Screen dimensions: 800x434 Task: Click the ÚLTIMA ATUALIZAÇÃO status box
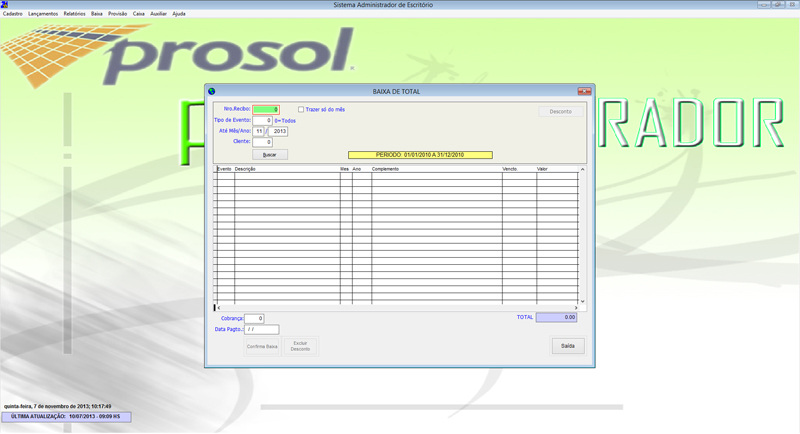tap(66, 417)
